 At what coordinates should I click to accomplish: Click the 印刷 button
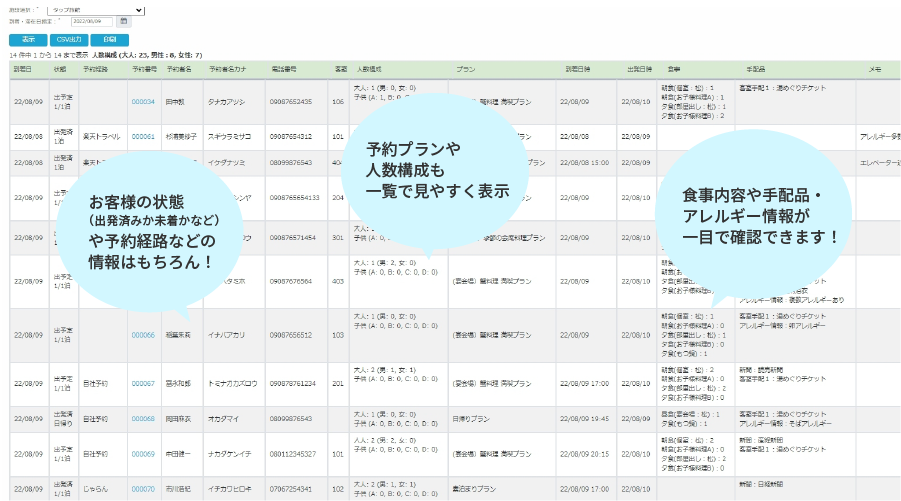coord(110,40)
